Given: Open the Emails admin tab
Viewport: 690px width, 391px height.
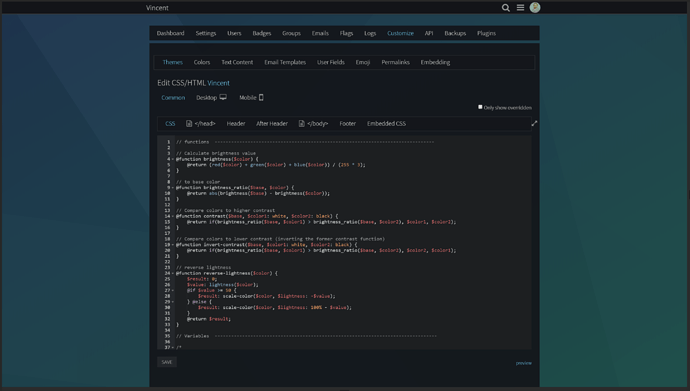Looking at the screenshot, I should 320,33.
